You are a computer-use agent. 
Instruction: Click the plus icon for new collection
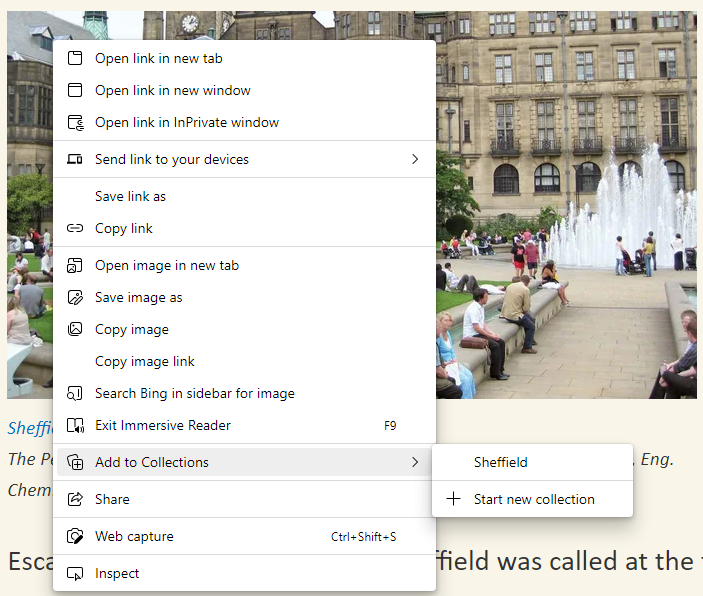tap(453, 499)
